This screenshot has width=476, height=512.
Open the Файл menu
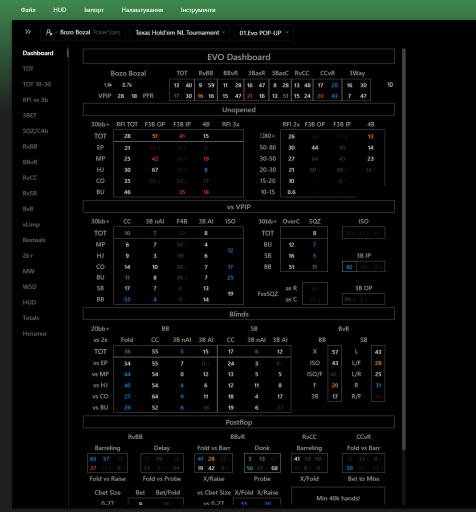click(28, 10)
